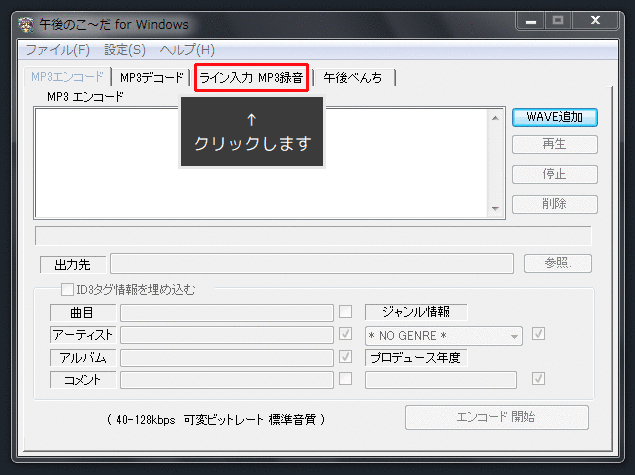The image size is (635, 475).
Task: Go to the 午後べんち tab
Action: pos(352,77)
